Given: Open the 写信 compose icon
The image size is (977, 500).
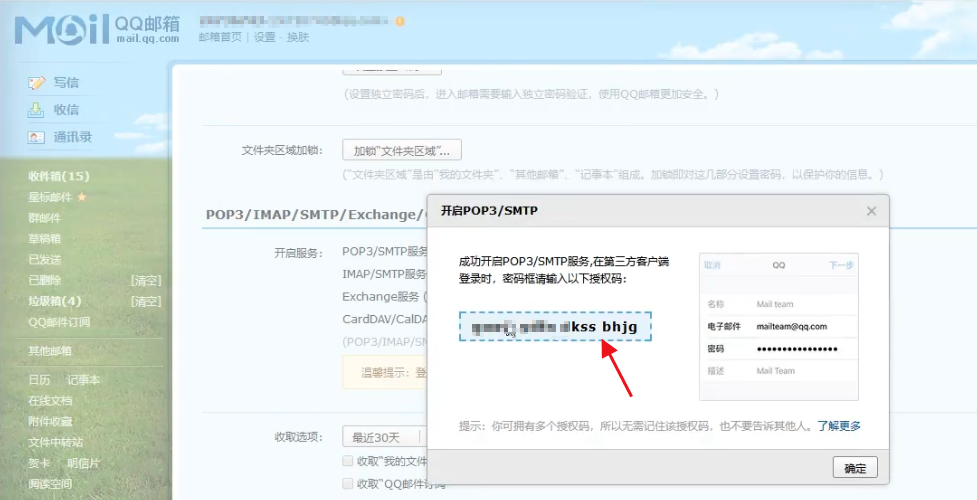Looking at the screenshot, I should pyautogui.click(x=37, y=82).
